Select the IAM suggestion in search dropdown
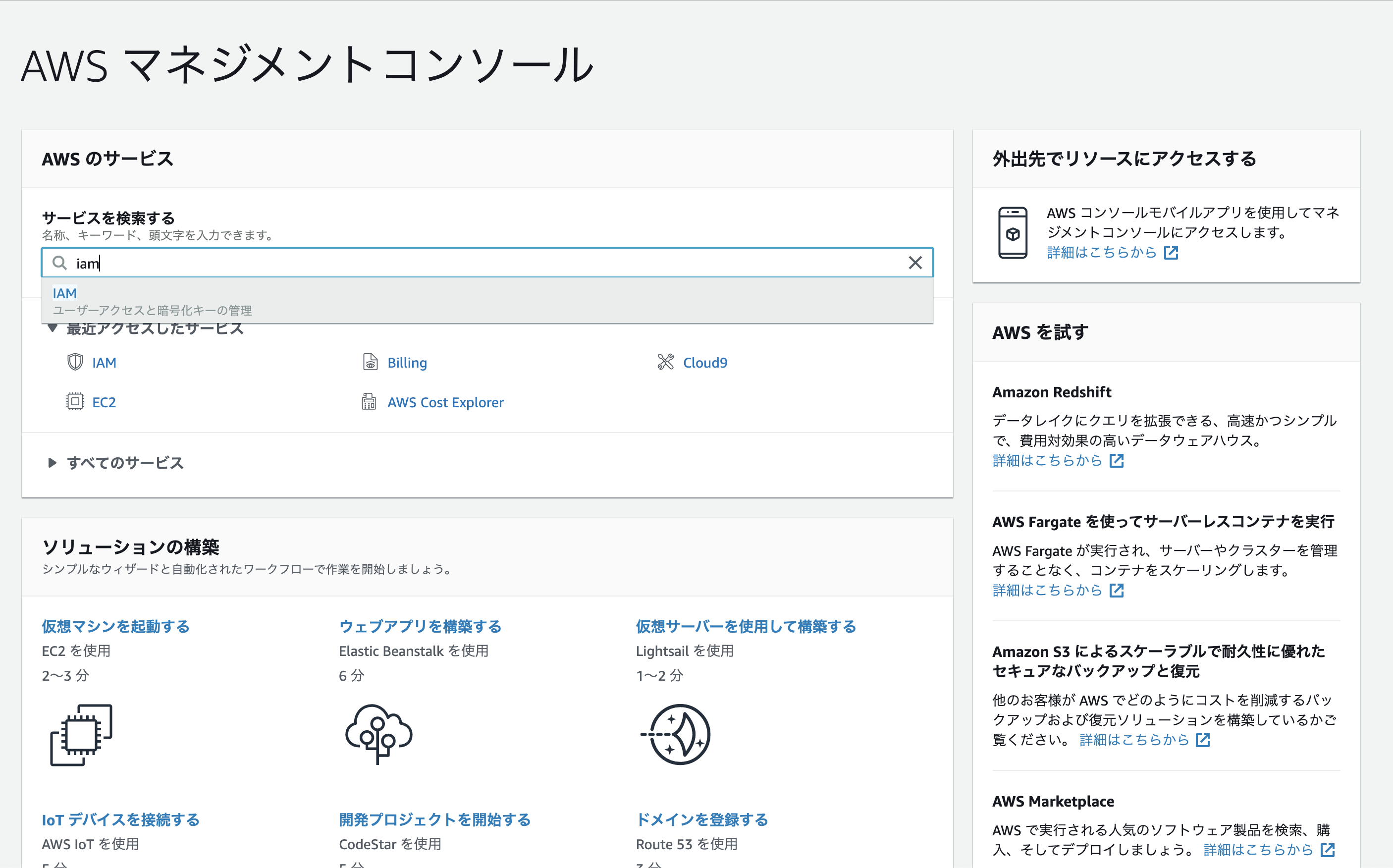Screen dimensions: 1393x868 [65, 293]
